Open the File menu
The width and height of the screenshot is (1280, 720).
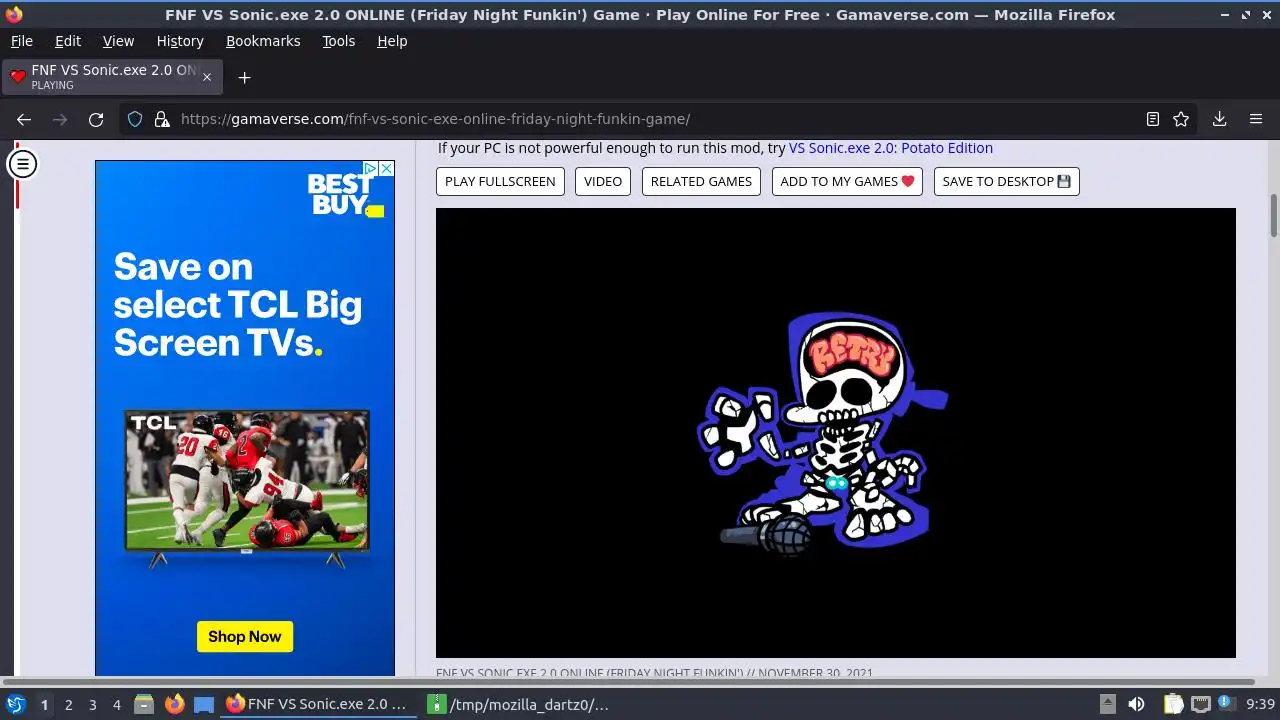(x=21, y=41)
